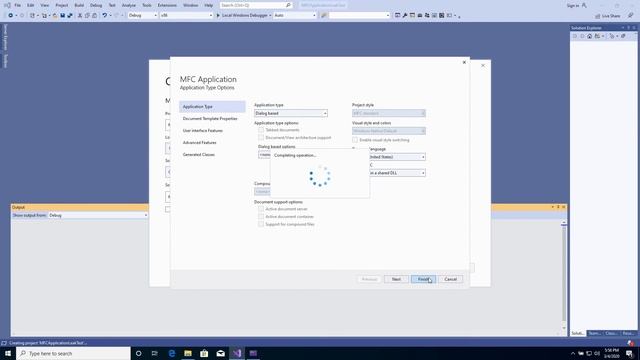Click the Home icon in Solution Explorer

click(x=589, y=36)
